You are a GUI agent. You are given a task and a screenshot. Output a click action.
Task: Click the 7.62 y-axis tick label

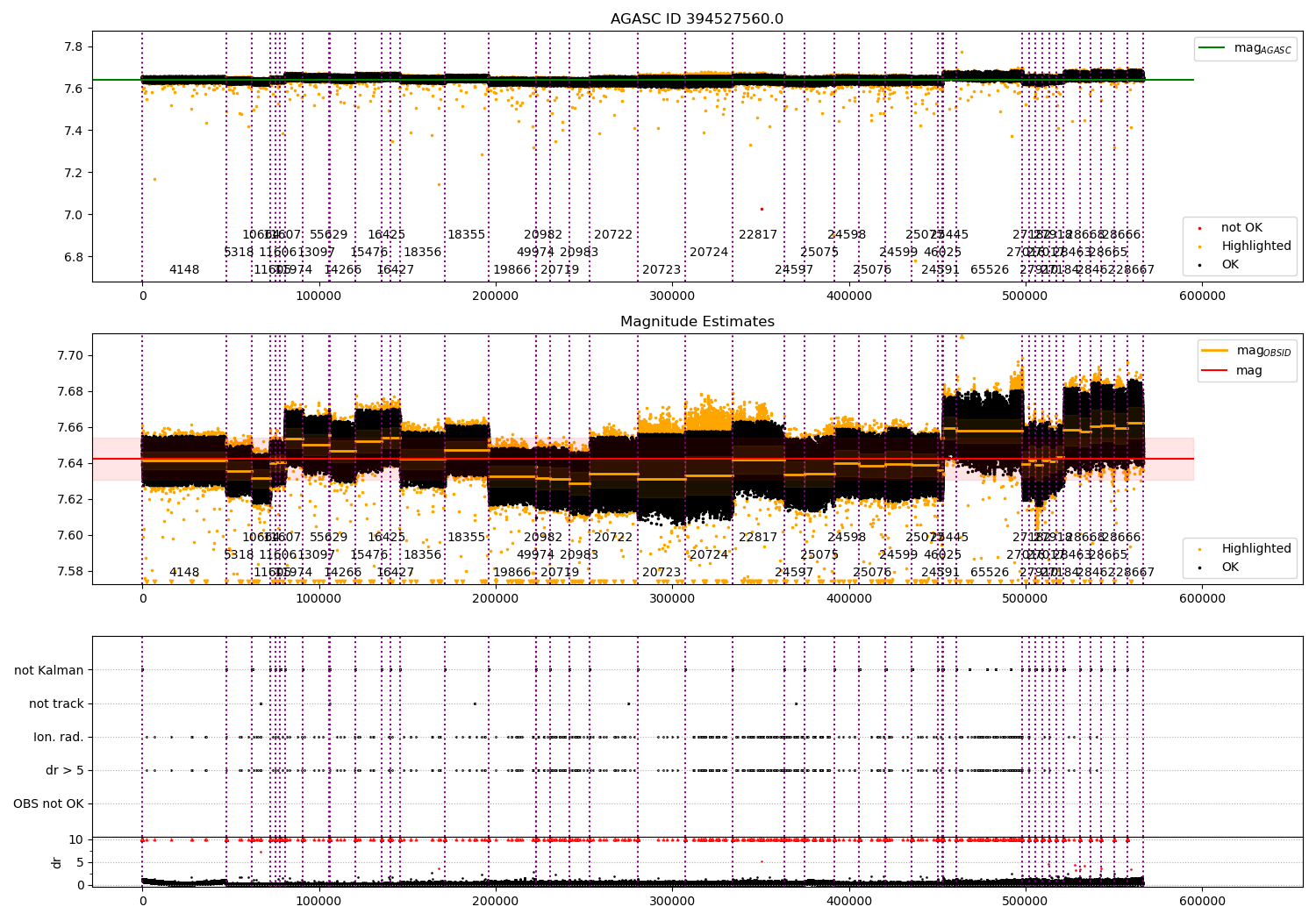coord(70,499)
